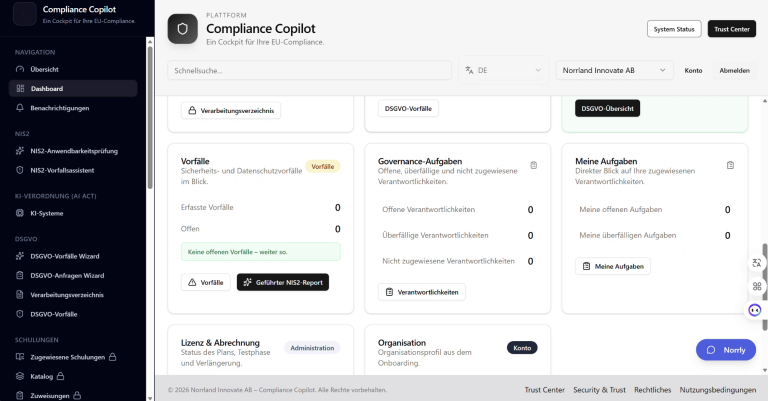Open the floating grid apps icon
Screen dimensions: 768x401
[x=756, y=286]
